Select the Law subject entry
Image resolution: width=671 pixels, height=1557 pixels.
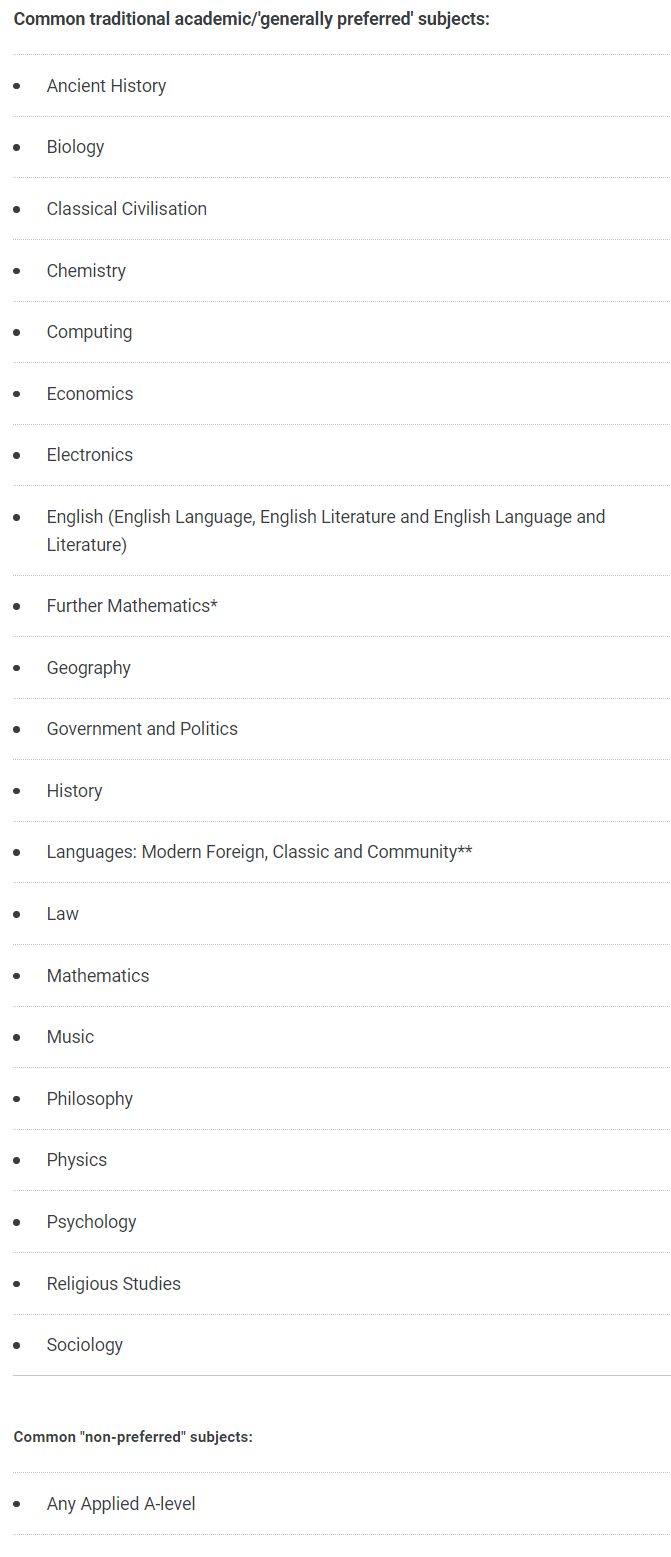(63, 914)
